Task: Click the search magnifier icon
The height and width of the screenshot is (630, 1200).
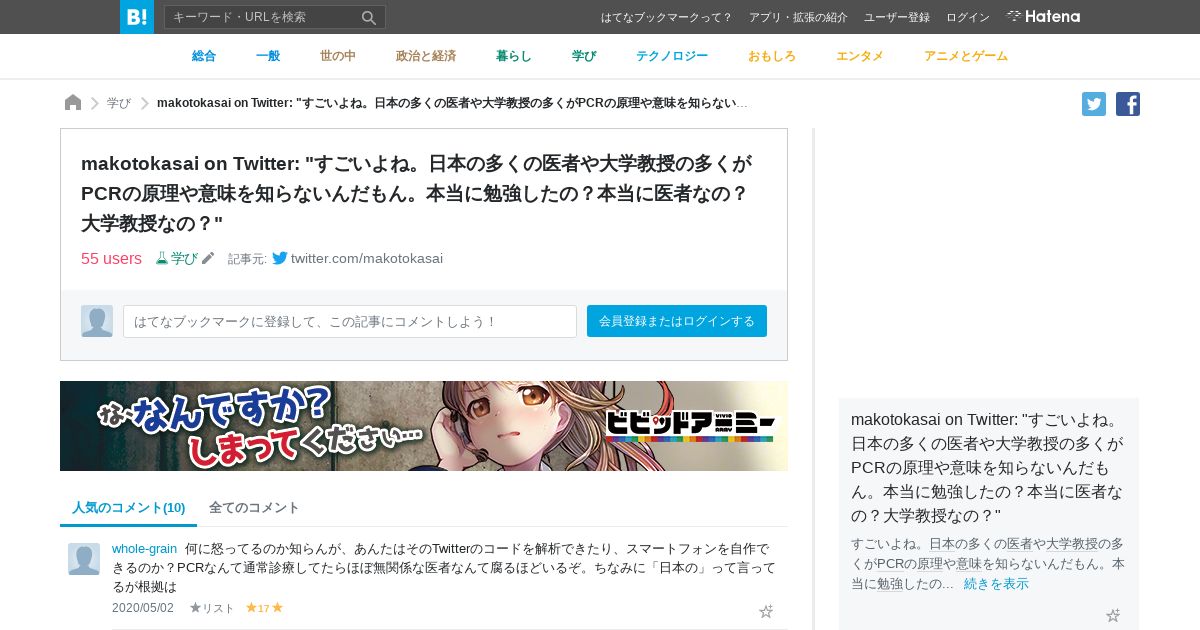Action: point(369,17)
